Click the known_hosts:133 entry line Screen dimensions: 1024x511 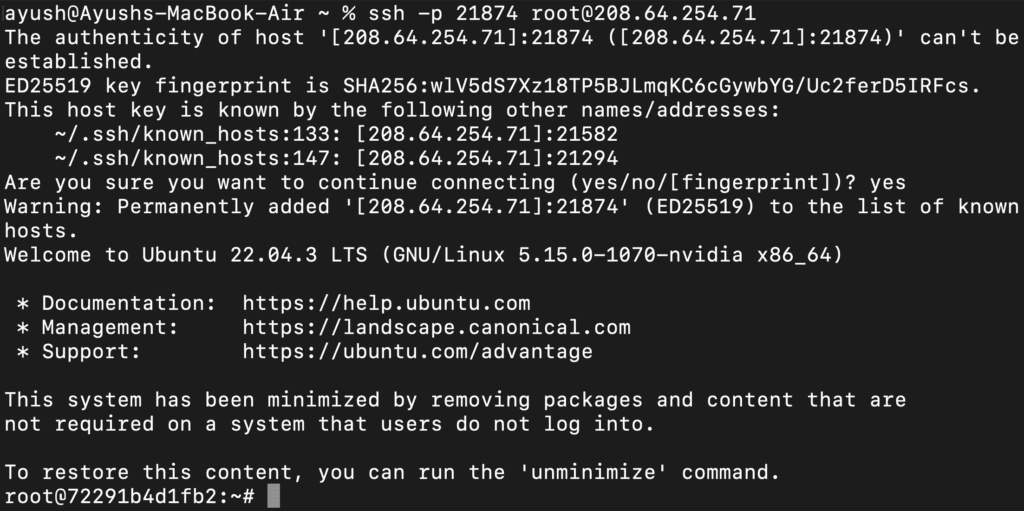[x=336, y=134]
